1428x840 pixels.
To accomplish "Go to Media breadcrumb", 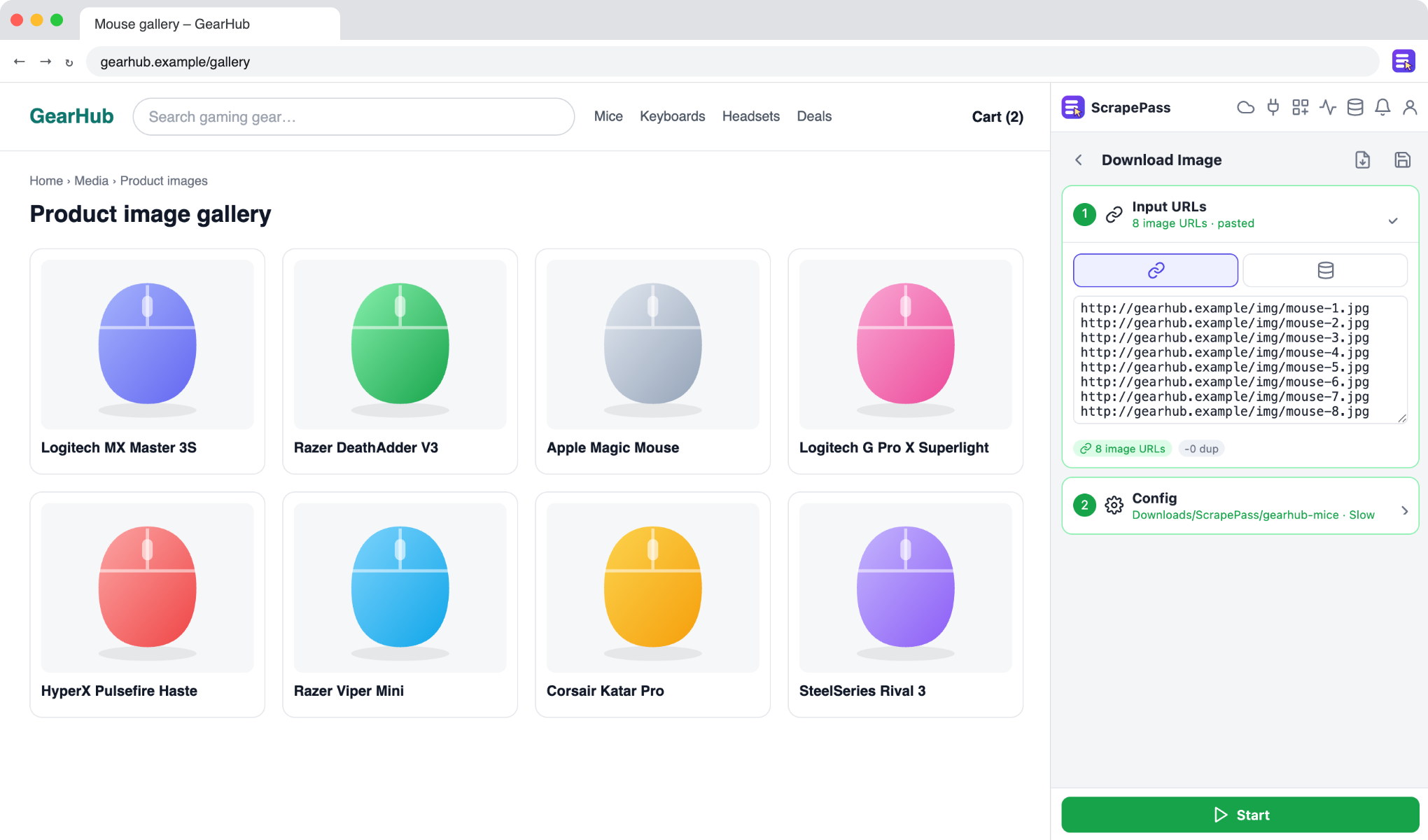I will pyautogui.click(x=91, y=181).
